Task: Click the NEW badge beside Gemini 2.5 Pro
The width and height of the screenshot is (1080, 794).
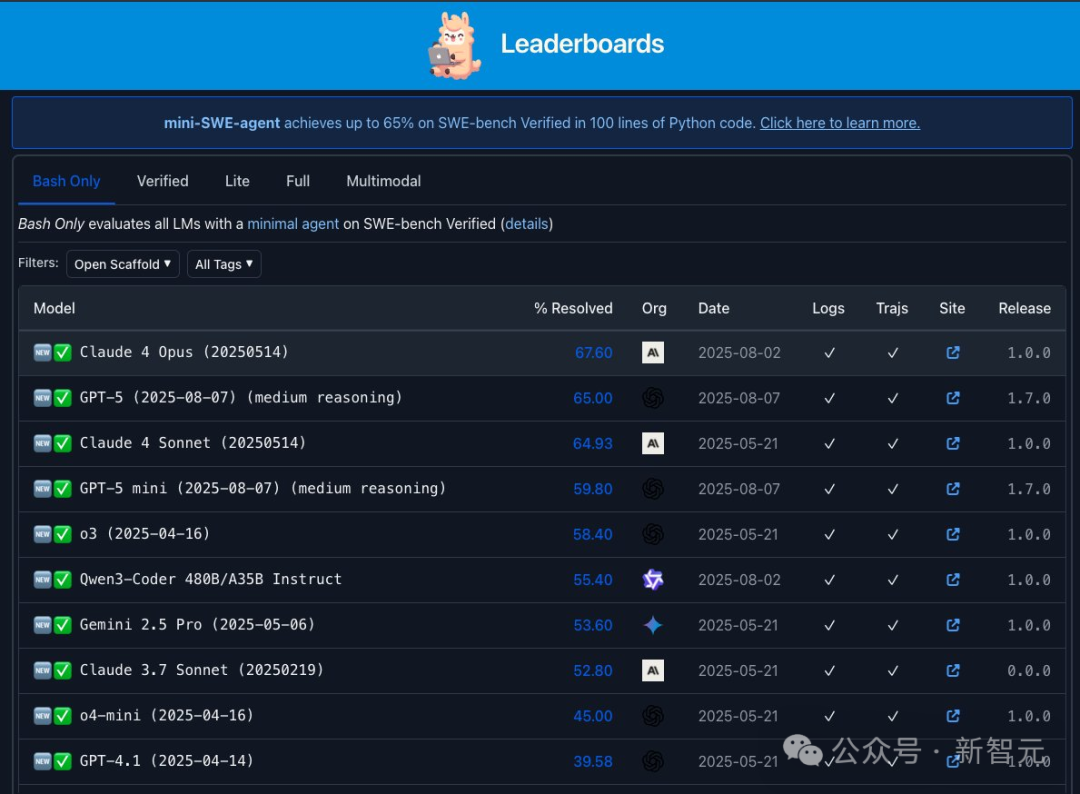Action: click(x=43, y=625)
